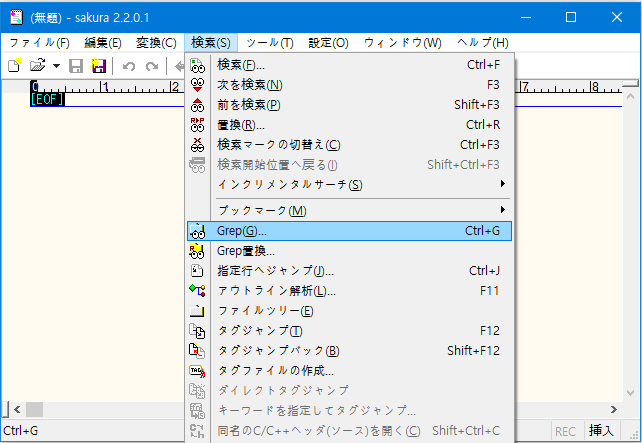Expand the ブックマーク(M) submenu

coord(349,210)
